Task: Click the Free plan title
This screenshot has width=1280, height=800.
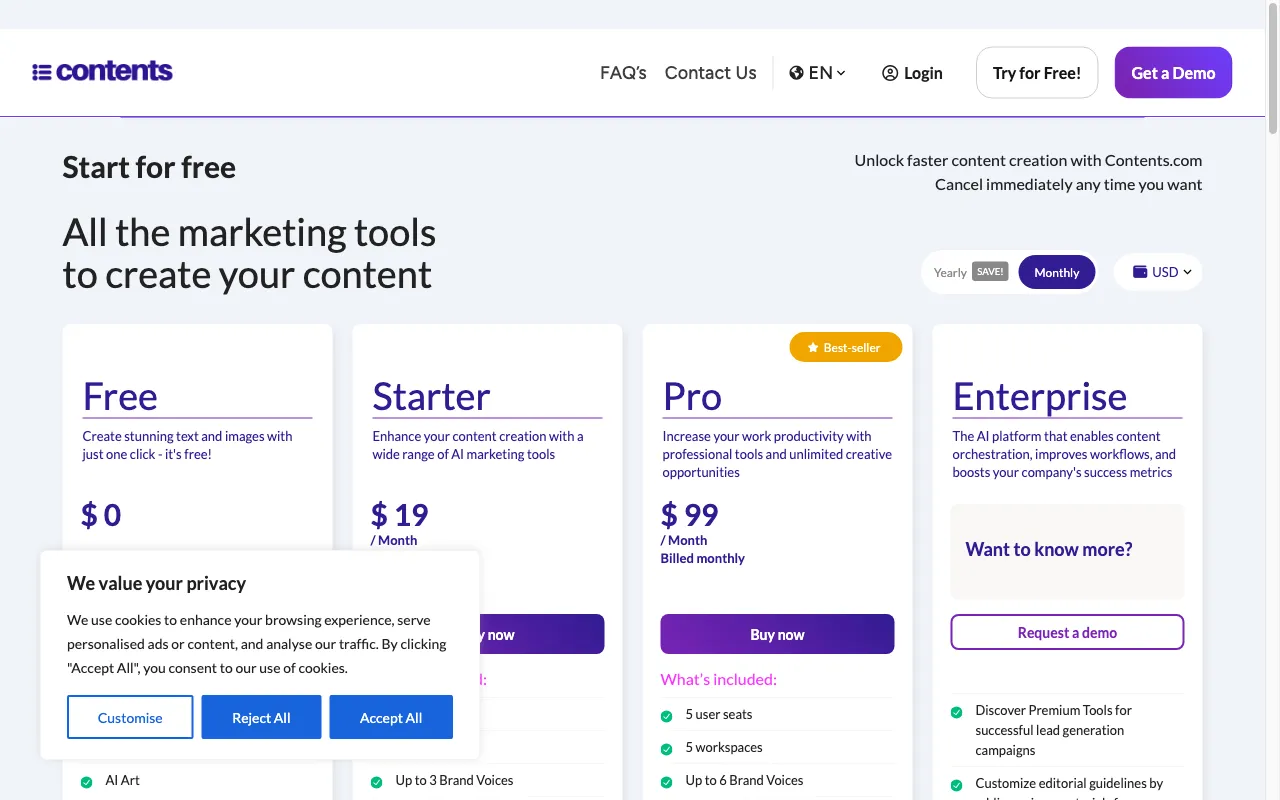Action: 120,396
